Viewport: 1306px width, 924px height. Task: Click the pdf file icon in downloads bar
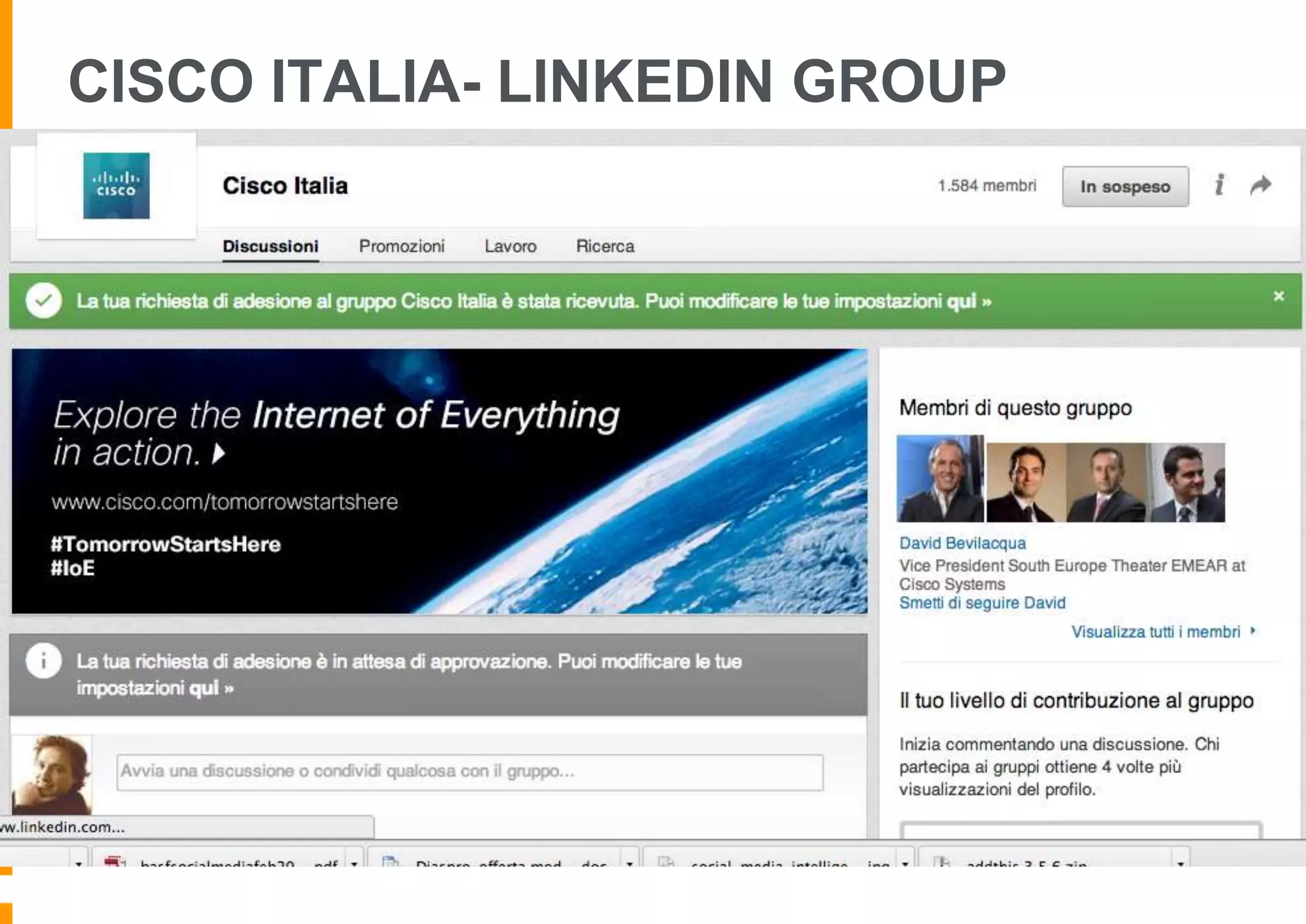115,862
